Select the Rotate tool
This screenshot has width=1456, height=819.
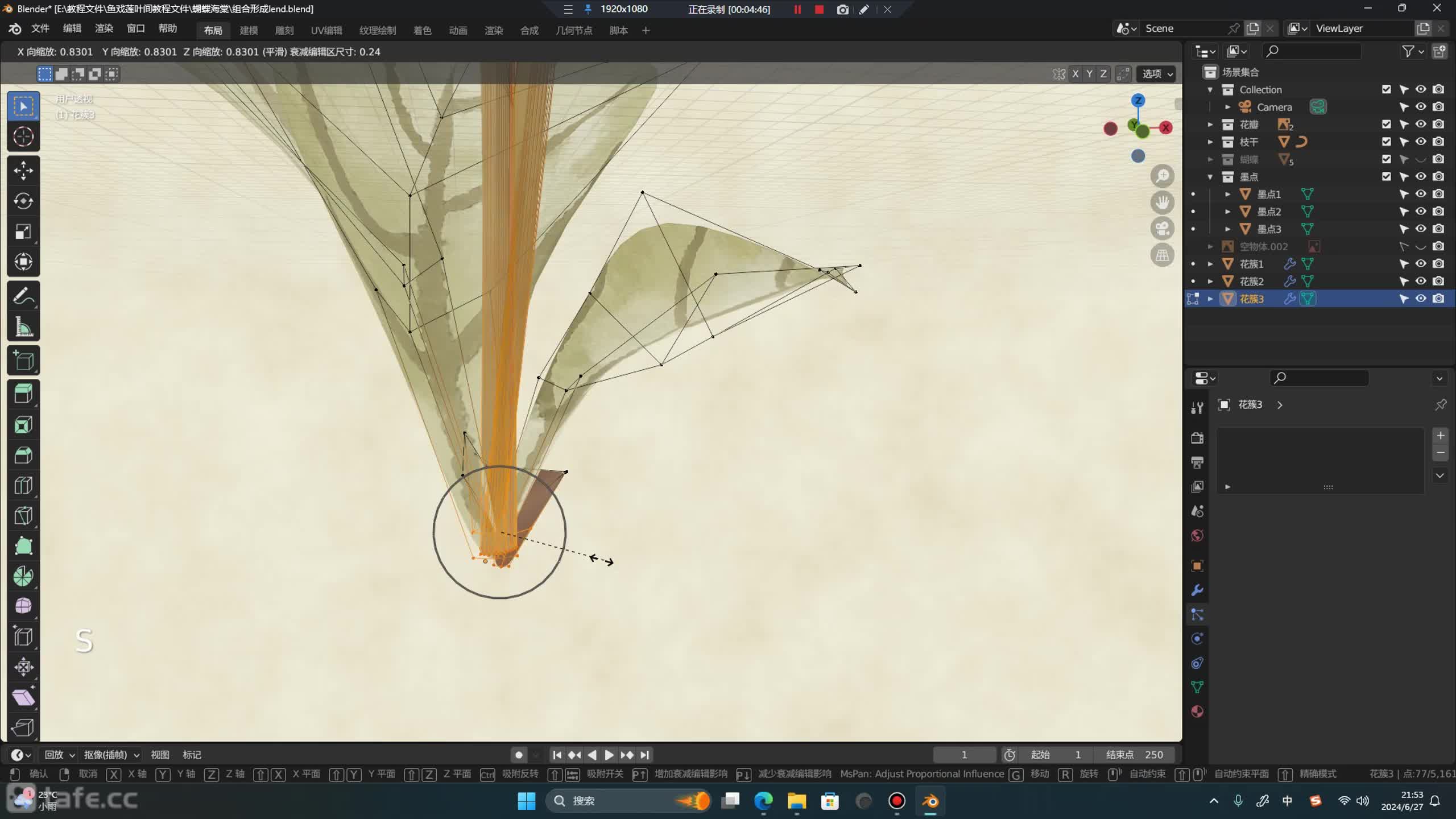tap(23, 201)
